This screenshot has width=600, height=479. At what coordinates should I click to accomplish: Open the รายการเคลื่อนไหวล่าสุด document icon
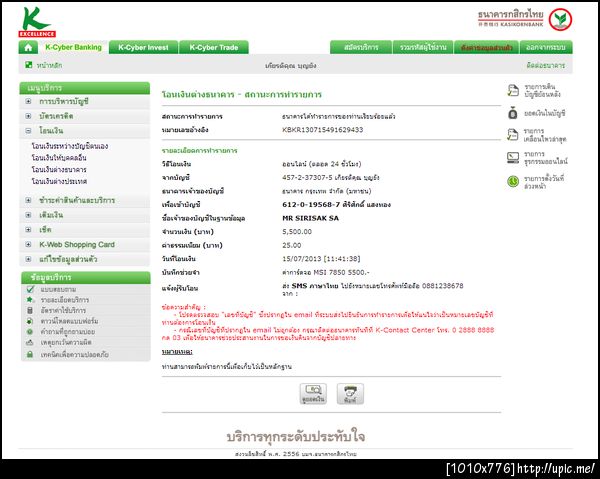pos(513,135)
